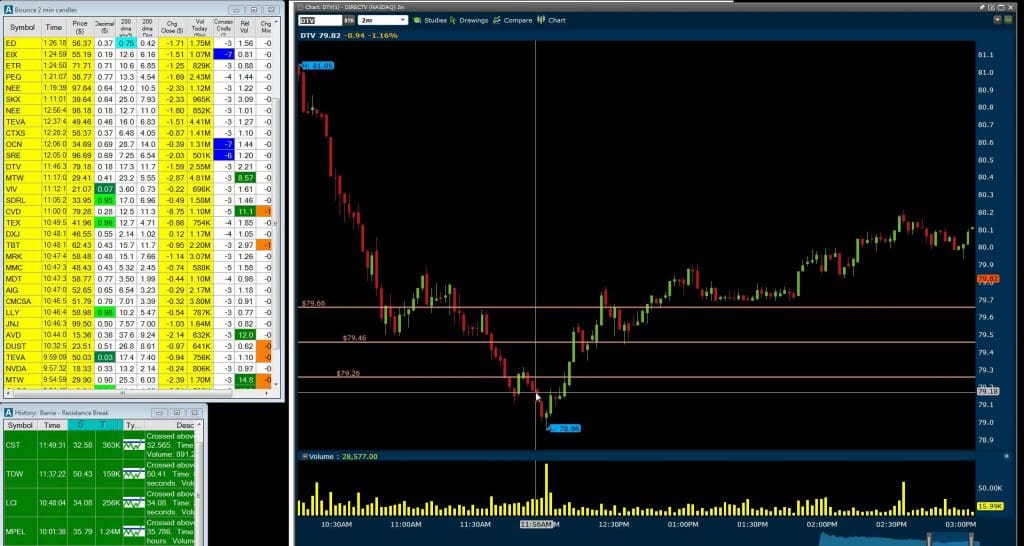Click the 78.96 low price marker
The height and width of the screenshot is (546, 1024).
564,428
